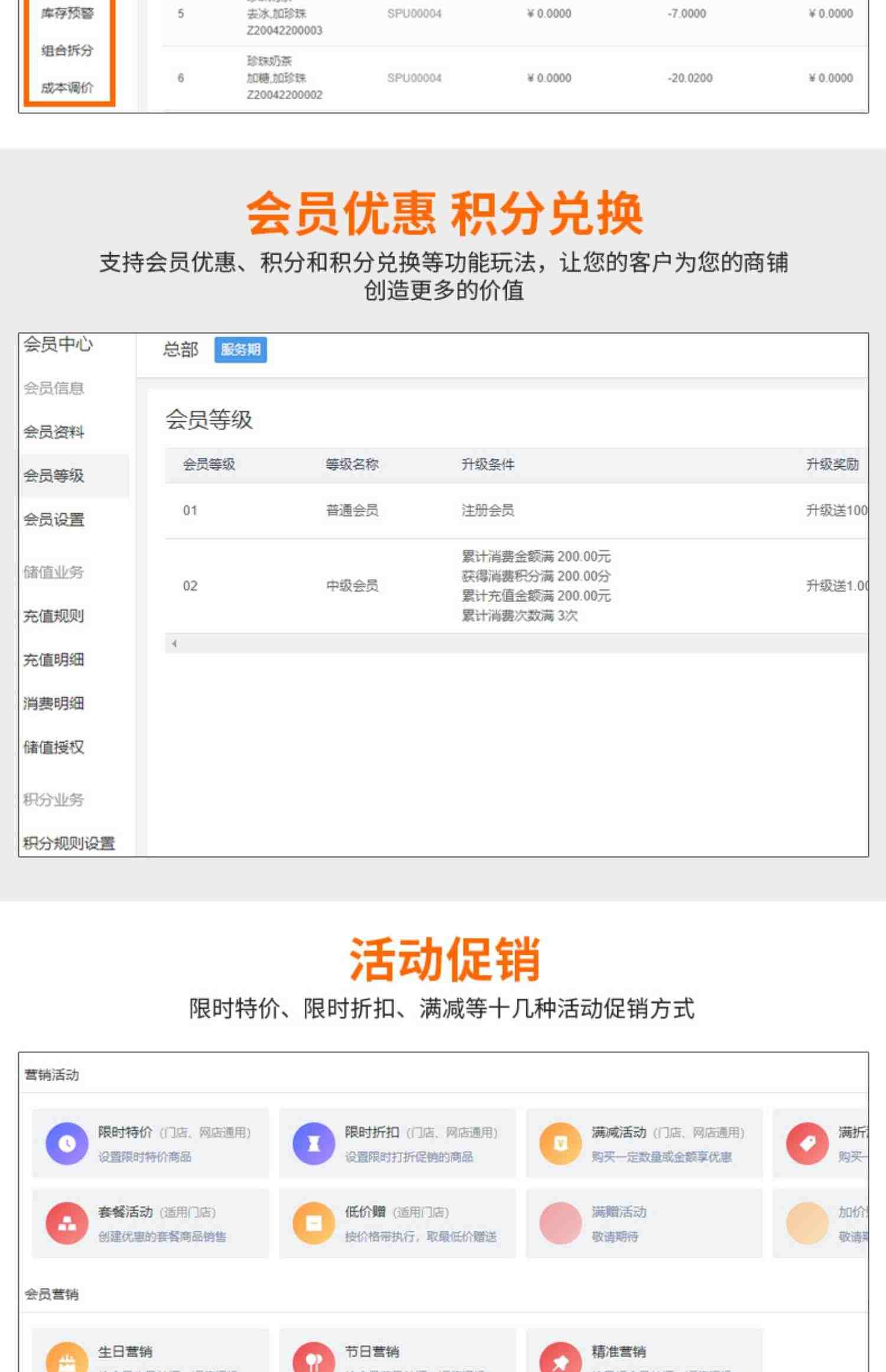Viewport: 886px width, 1372px height.
Task: Click the 精准营销 card title
Action: click(619, 1351)
